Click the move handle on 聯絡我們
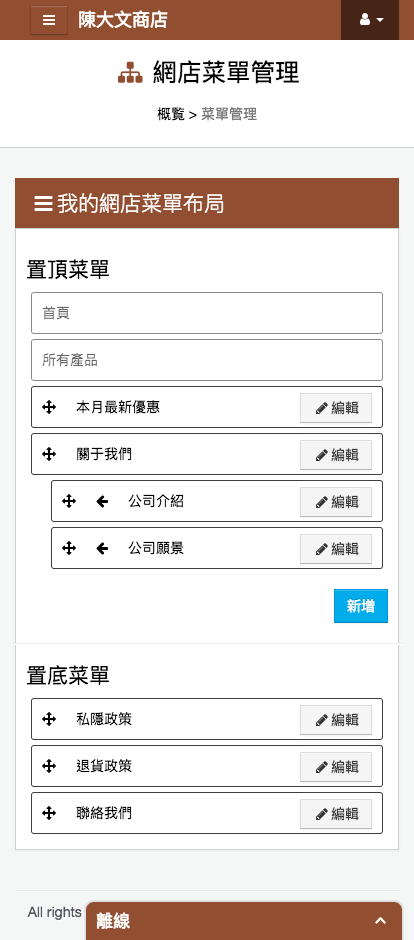The width and height of the screenshot is (414, 940). point(49,813)
